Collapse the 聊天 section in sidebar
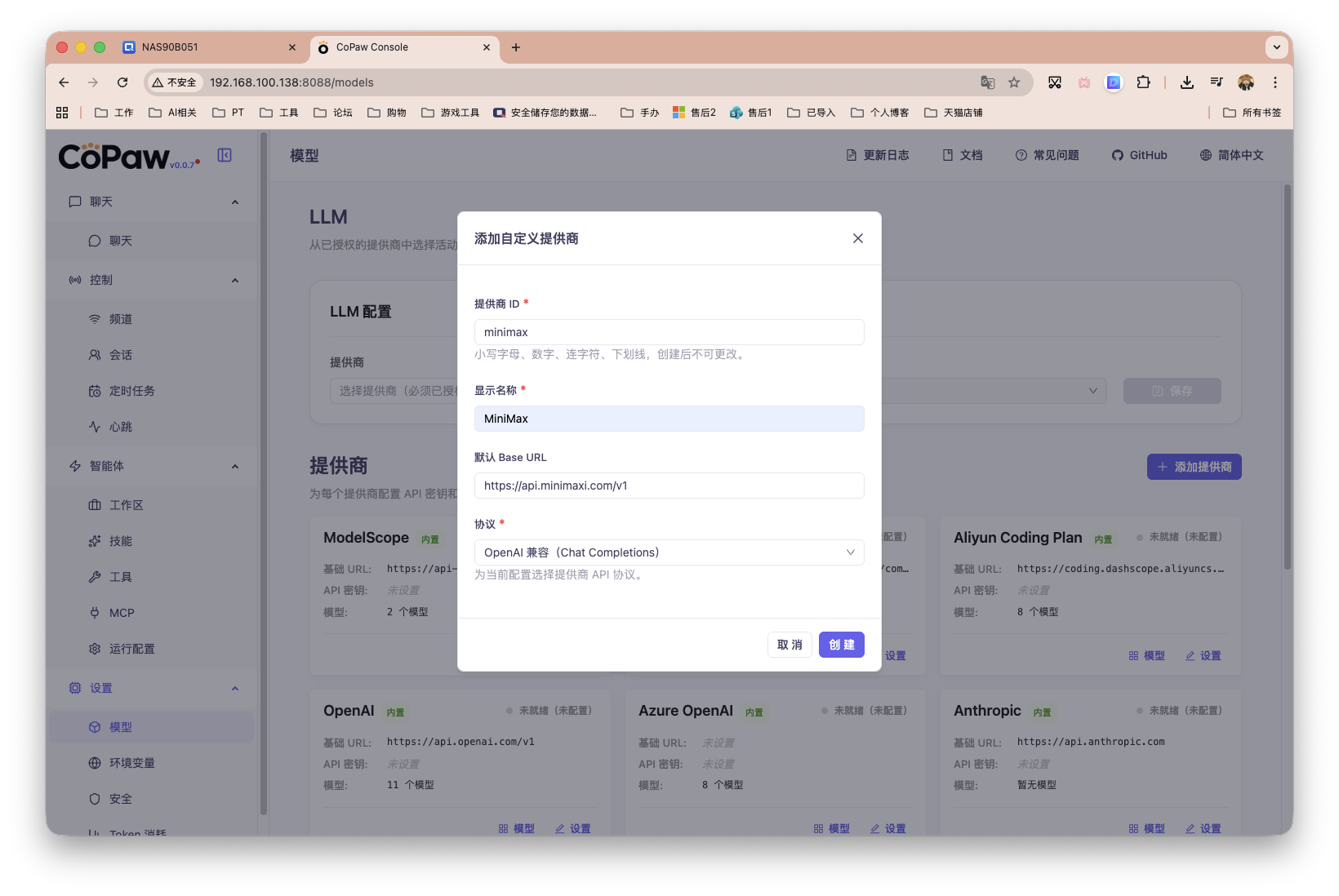 pyautogui.click(x=234, y=202)
